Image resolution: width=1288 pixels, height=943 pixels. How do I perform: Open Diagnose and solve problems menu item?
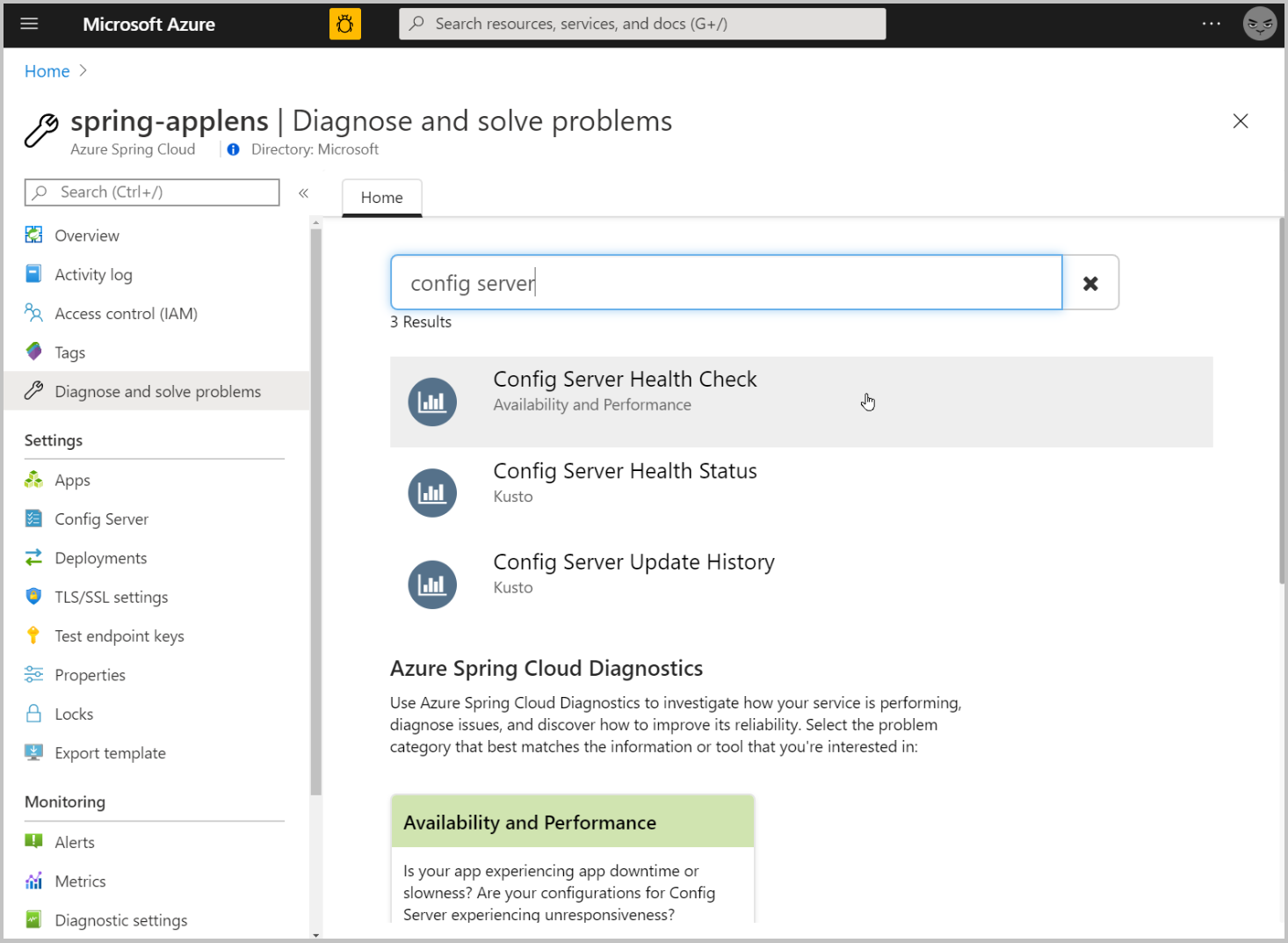[156, 391]
